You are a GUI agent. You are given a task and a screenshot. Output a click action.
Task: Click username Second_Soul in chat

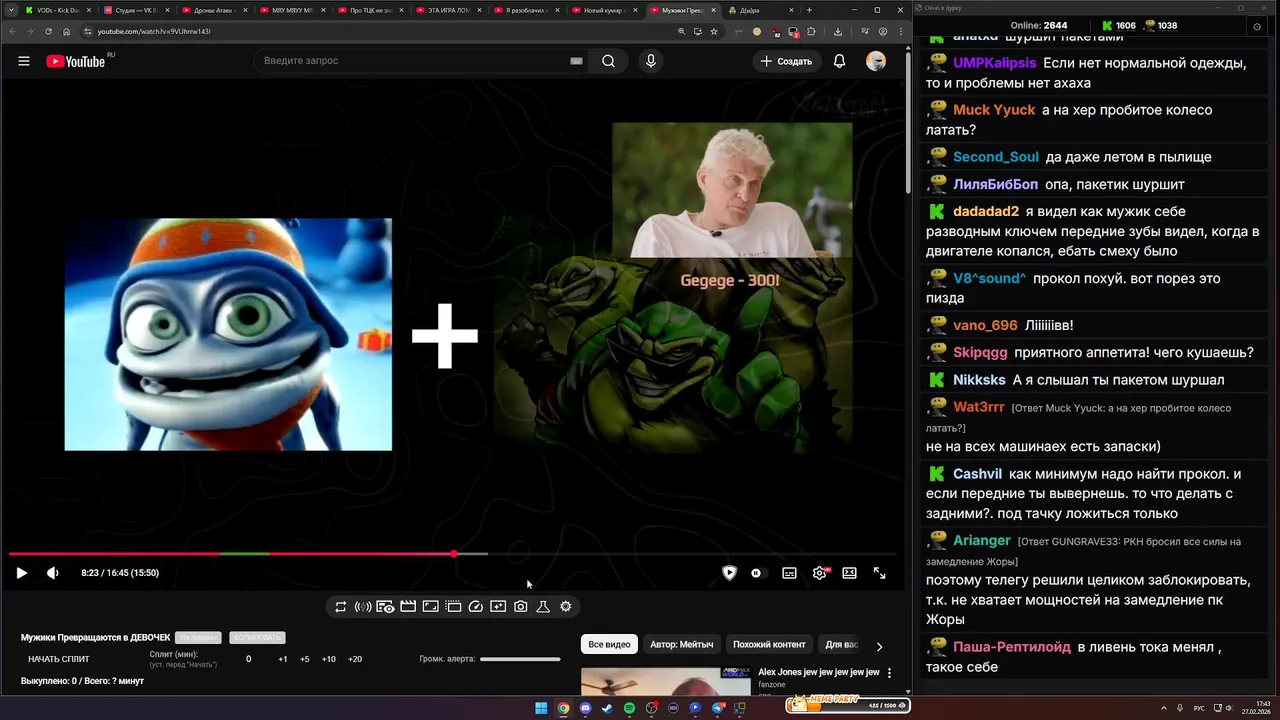(996, 157)
